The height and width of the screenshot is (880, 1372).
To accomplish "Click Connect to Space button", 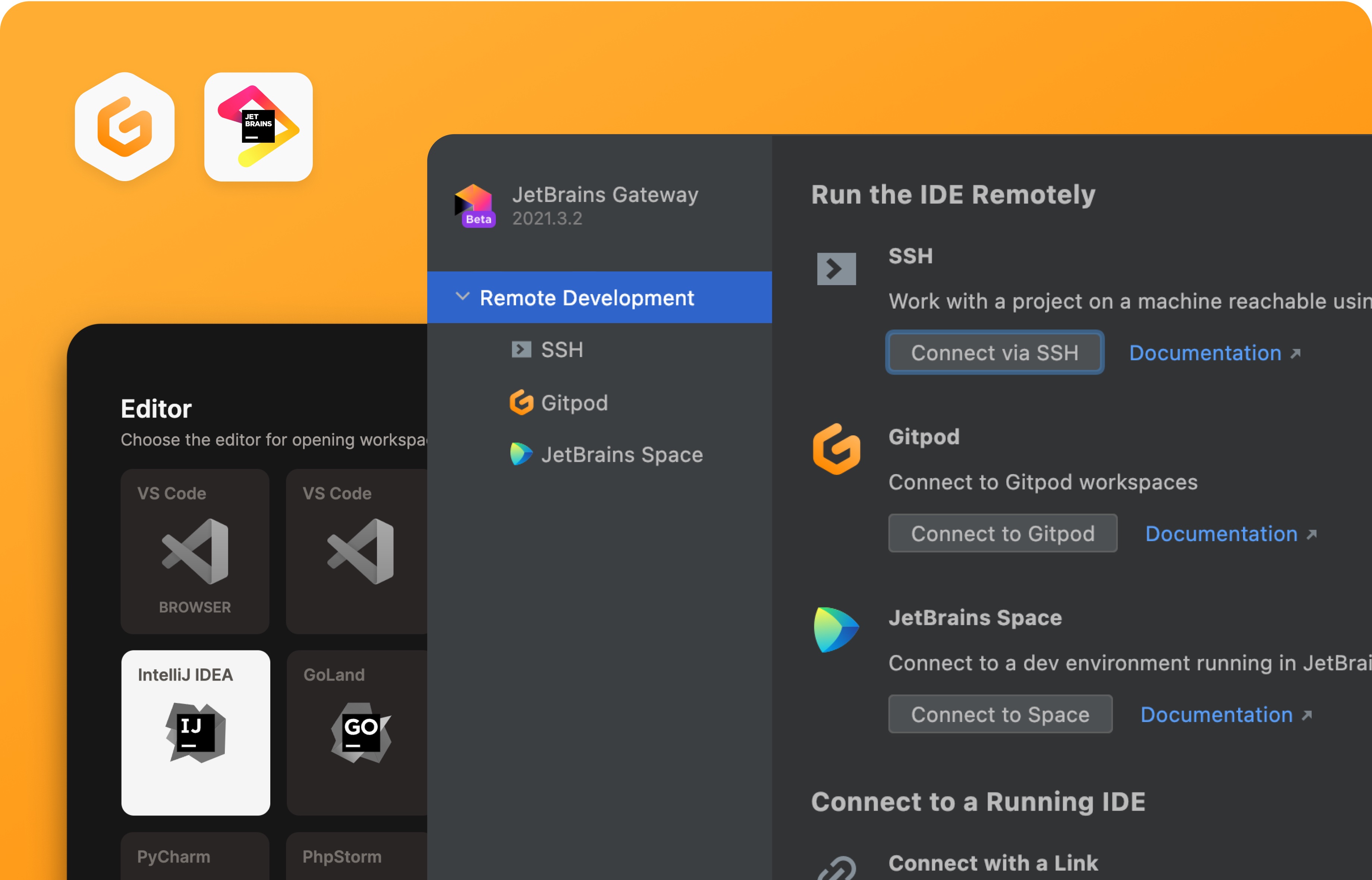I will coord(1000,714).
